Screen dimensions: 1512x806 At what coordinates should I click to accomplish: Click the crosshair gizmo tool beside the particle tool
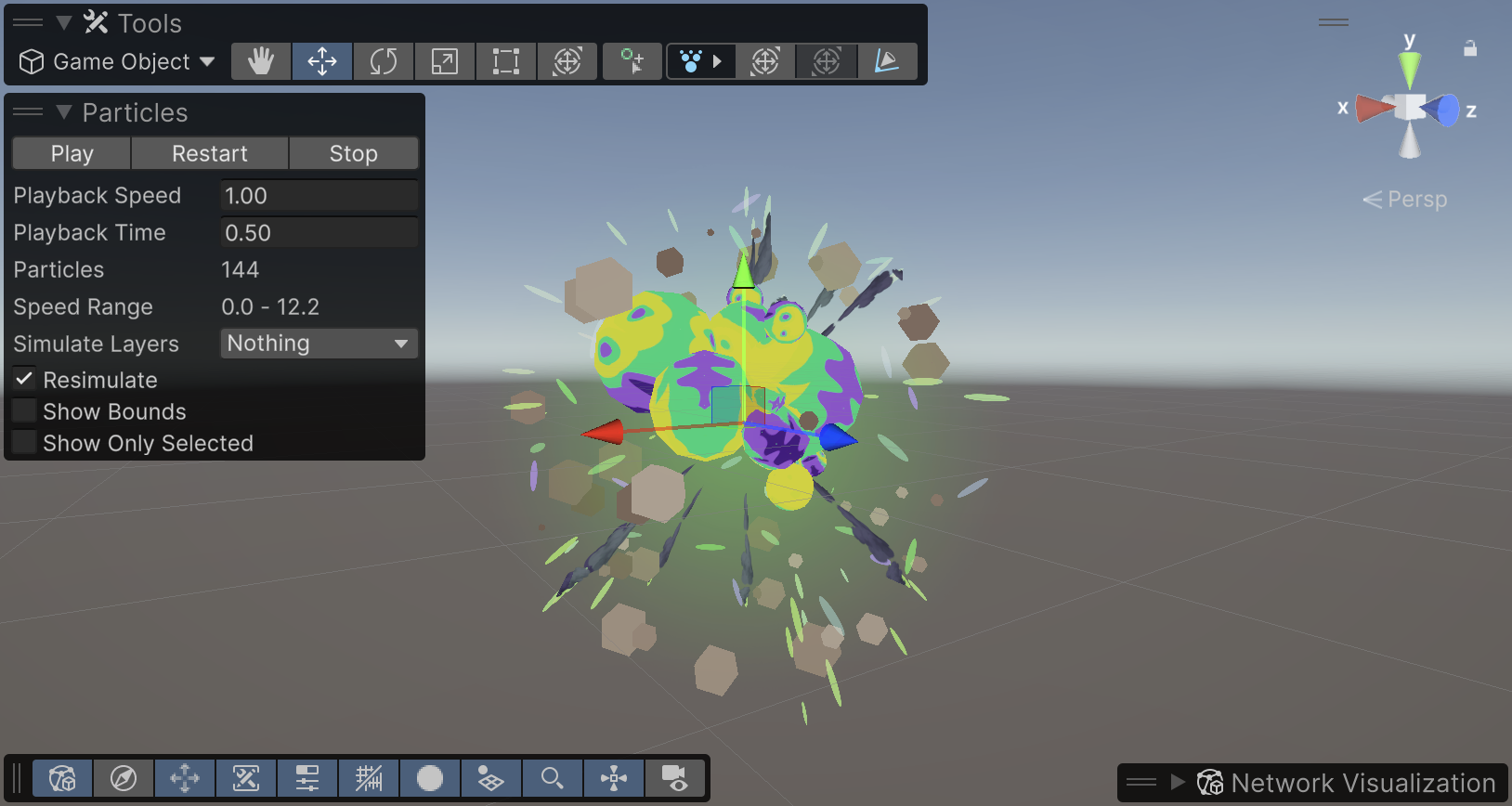(x=765, y=61)
